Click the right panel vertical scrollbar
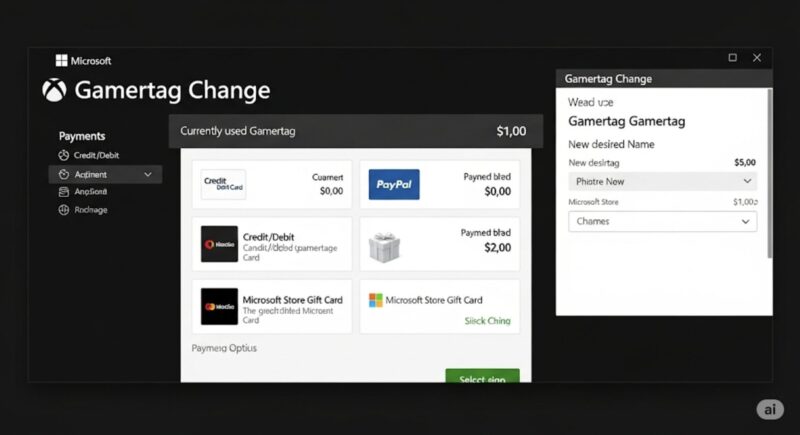The width and height of the screenshot is (800, 435). coord(770,173)
